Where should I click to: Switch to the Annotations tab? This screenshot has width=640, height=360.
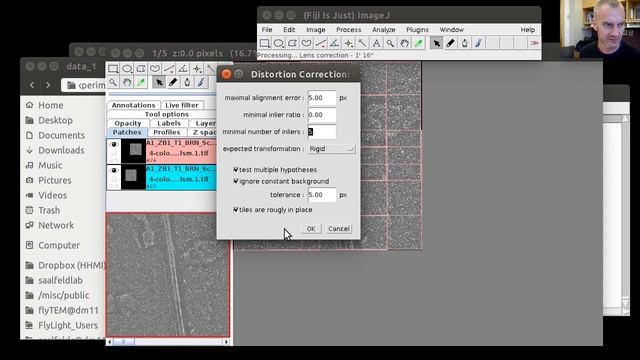coord(133,105)
